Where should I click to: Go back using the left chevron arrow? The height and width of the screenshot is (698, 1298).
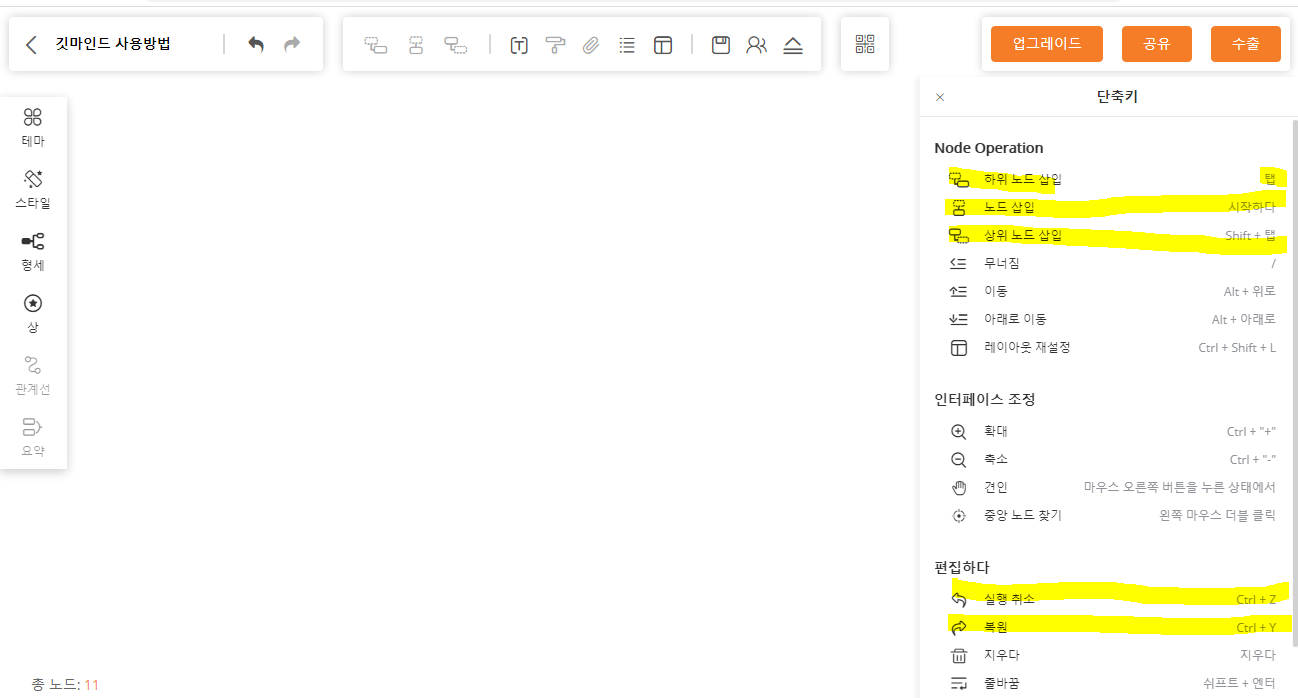click(x=31, y=44)
